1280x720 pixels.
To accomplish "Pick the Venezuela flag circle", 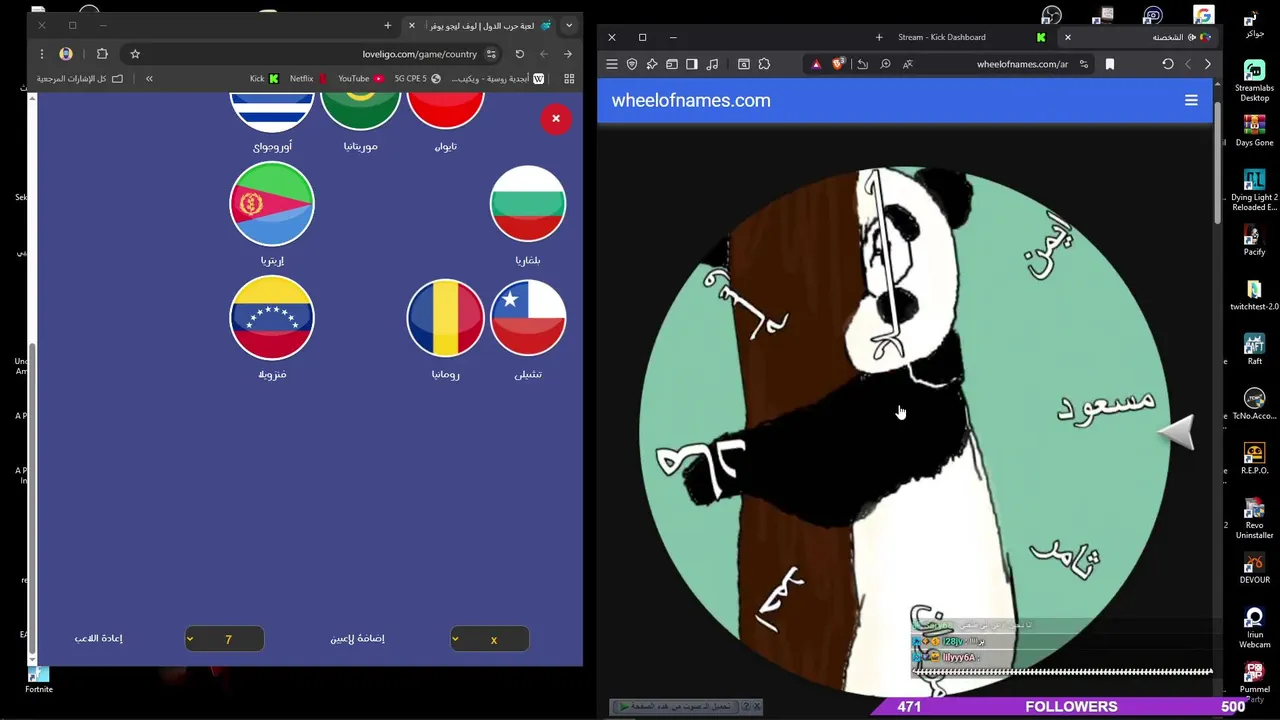I will pyautogui.click(x=272, y=318).
